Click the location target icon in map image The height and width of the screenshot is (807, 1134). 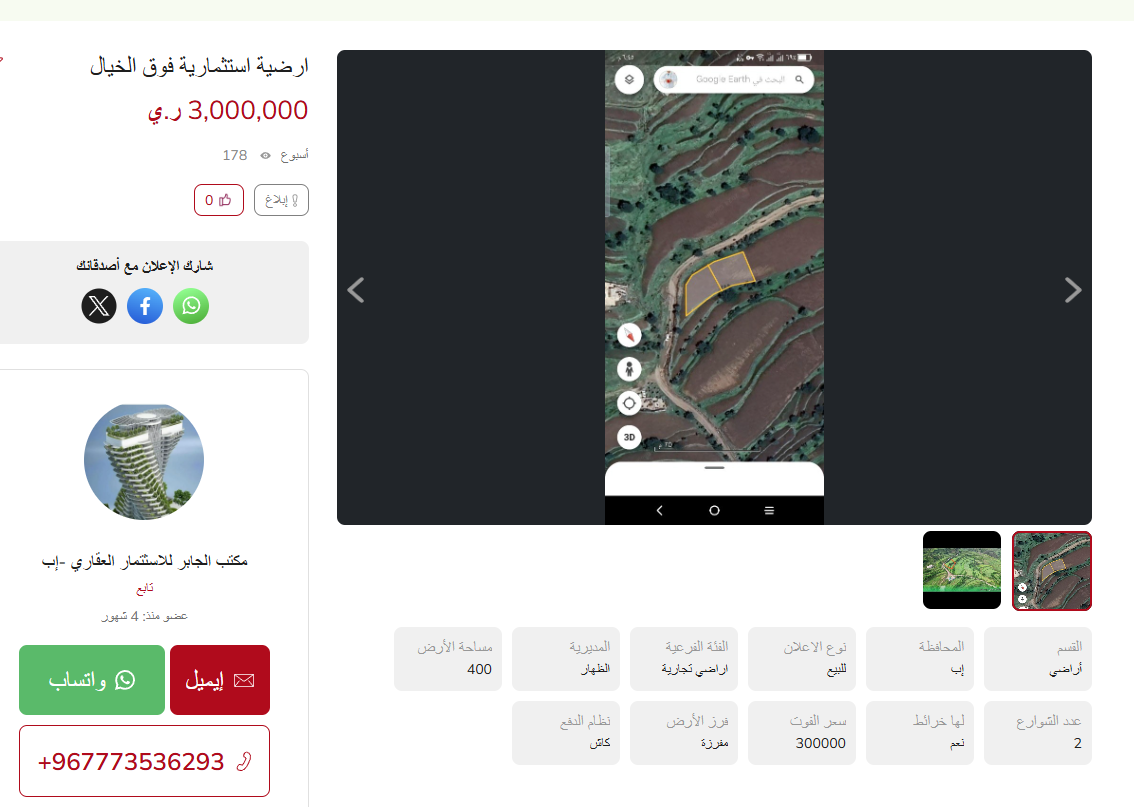pos(629,403)
